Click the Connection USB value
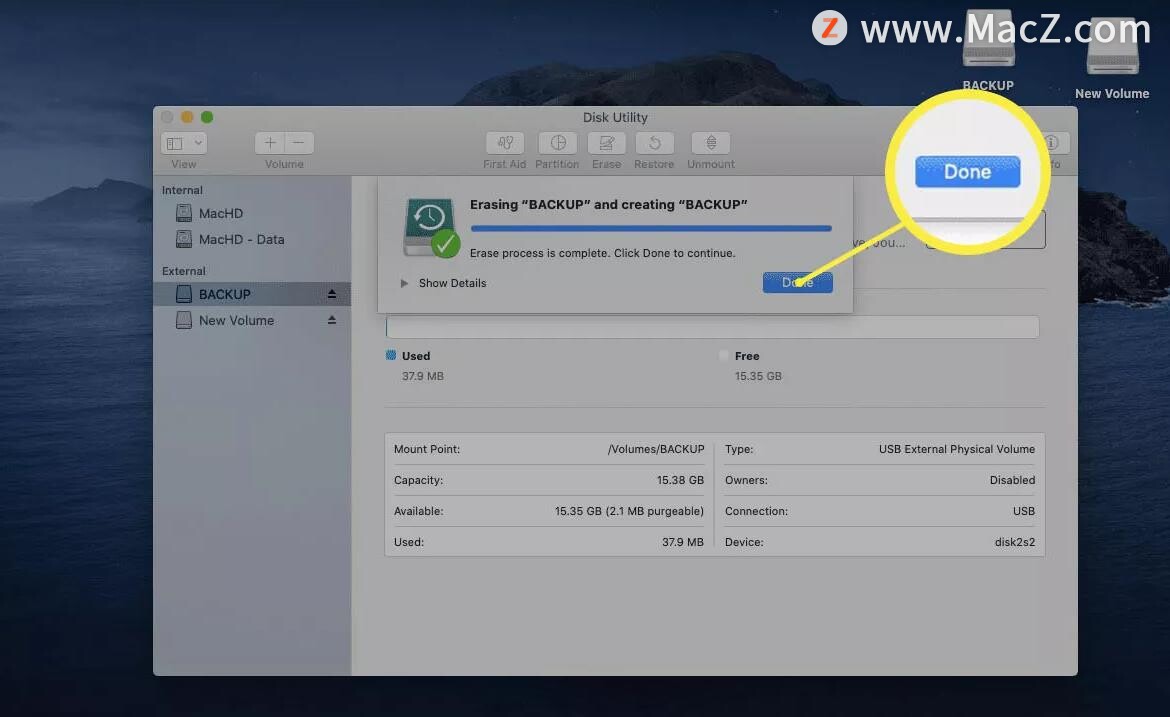 [1024, 511]
